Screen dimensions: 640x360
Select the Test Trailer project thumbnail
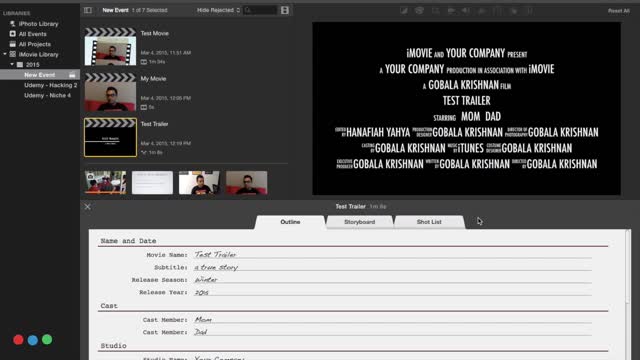coord(110,138)
